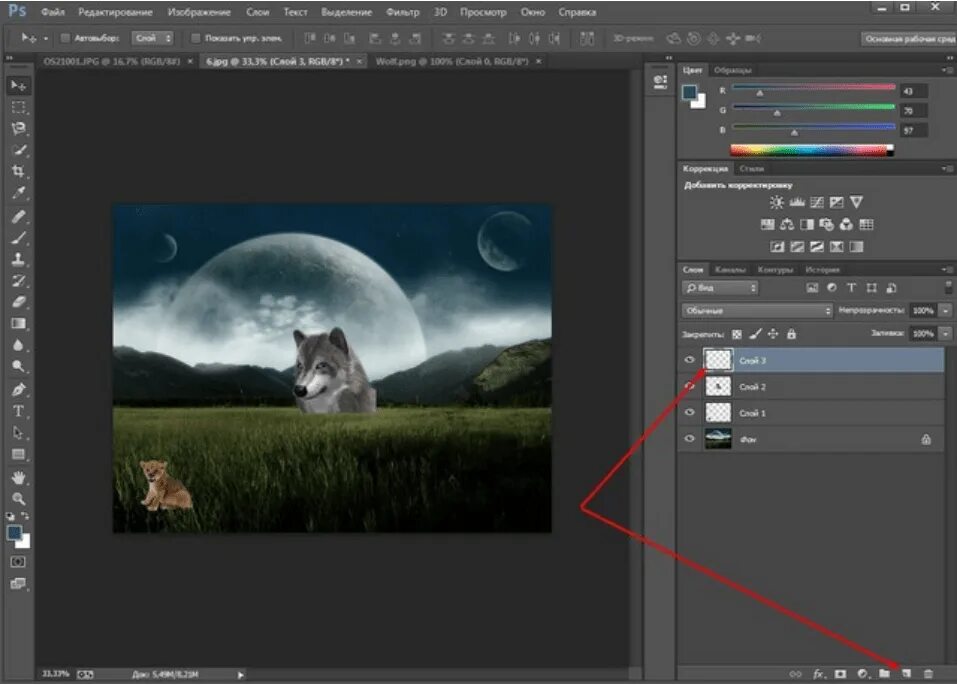Open layer styles fx menu
Screen dimensions: 957x685
(818, 673)
